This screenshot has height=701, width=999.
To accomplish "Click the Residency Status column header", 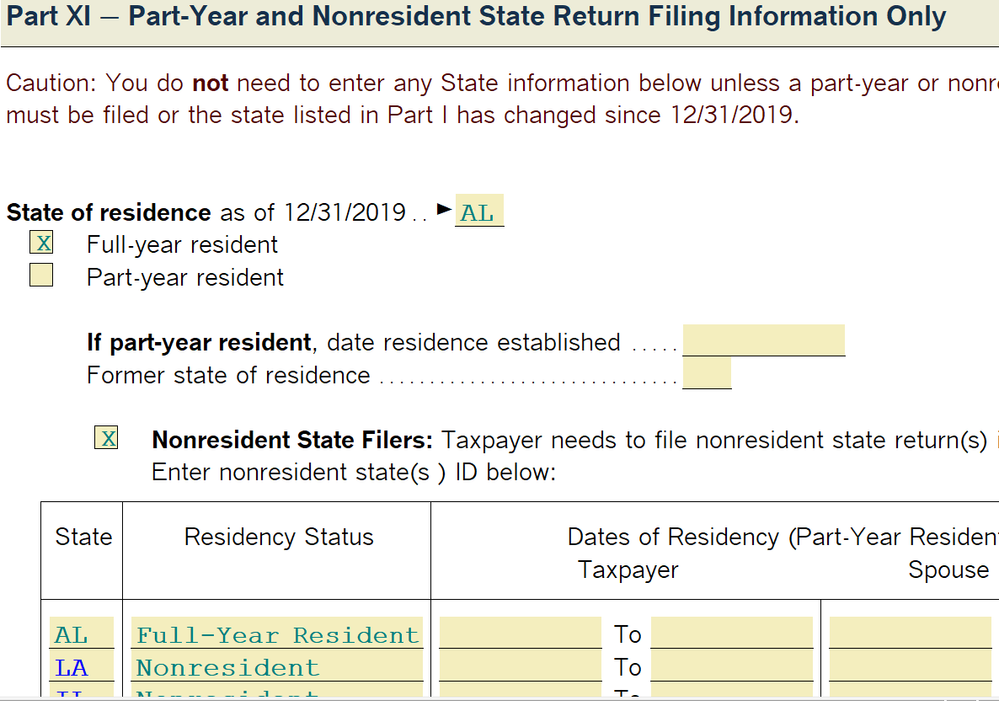I will click(x=278, y=537).
